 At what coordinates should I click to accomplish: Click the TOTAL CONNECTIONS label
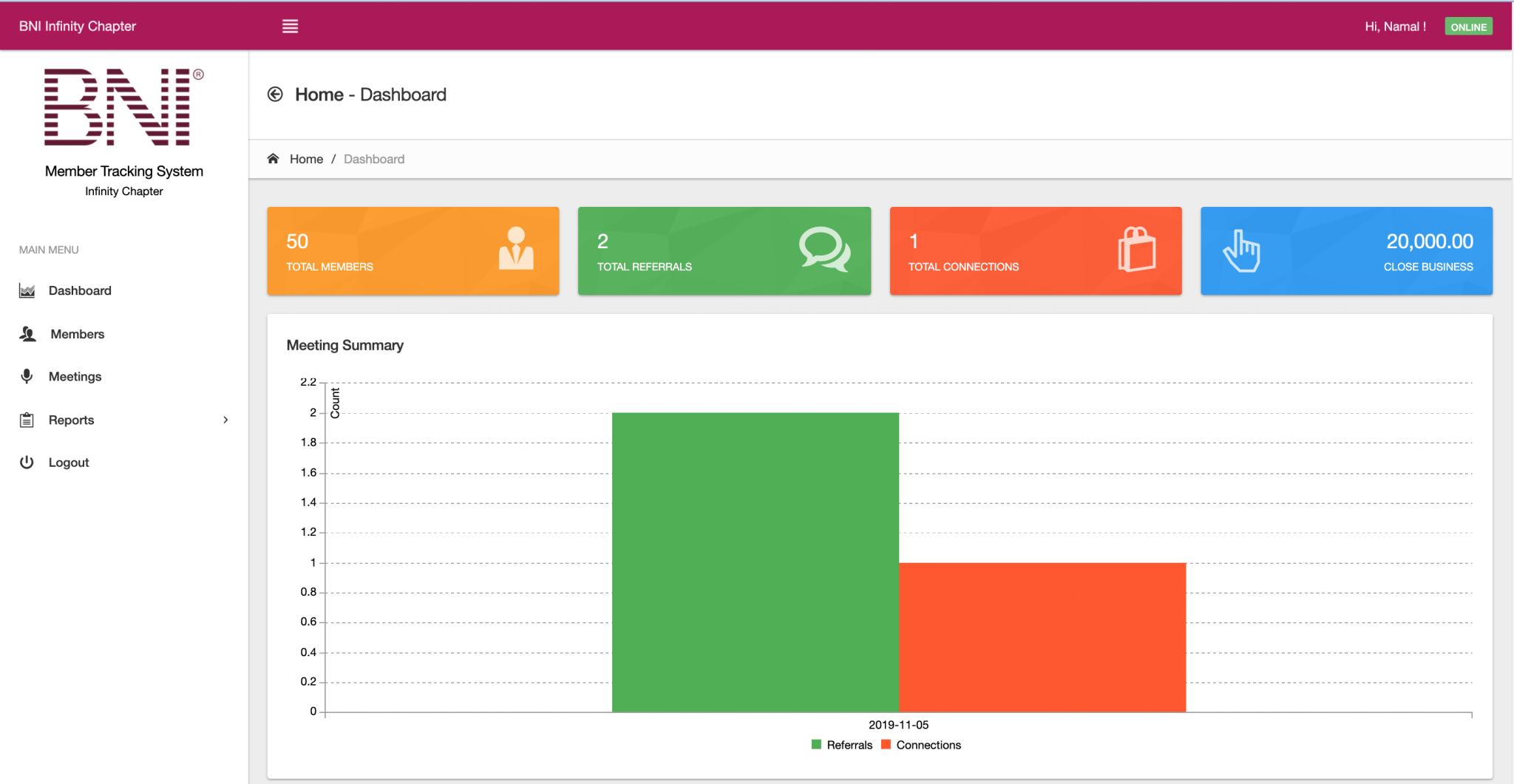coord(963,267)
